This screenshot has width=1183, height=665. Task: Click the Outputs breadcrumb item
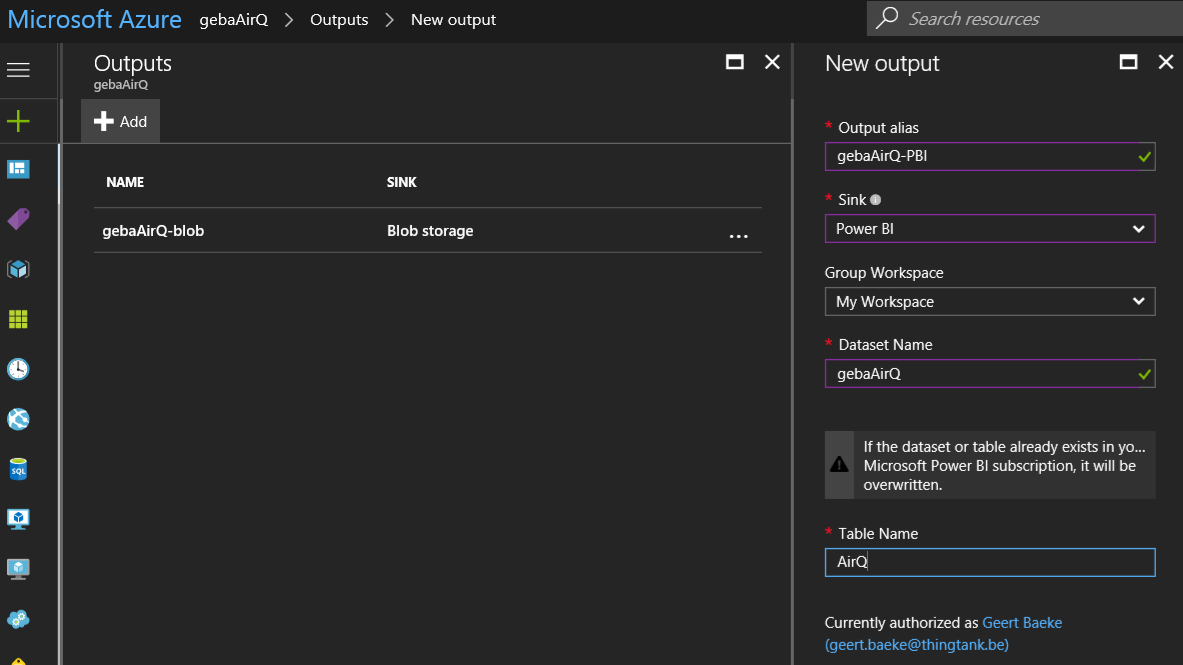click(339, 20)
